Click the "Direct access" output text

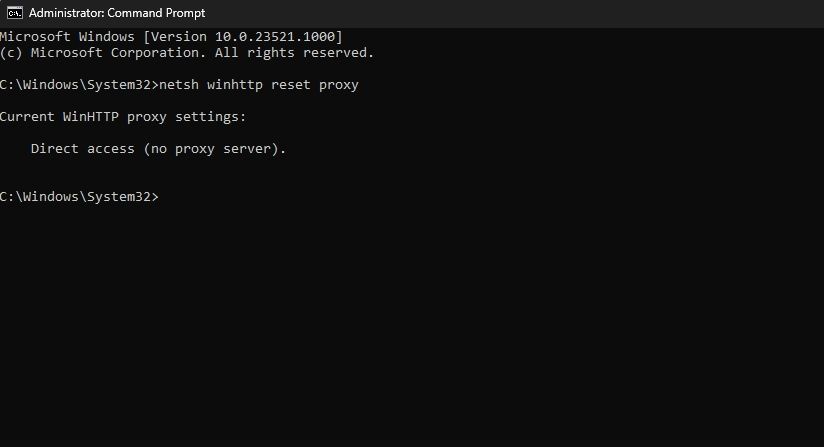click(82, 149)
